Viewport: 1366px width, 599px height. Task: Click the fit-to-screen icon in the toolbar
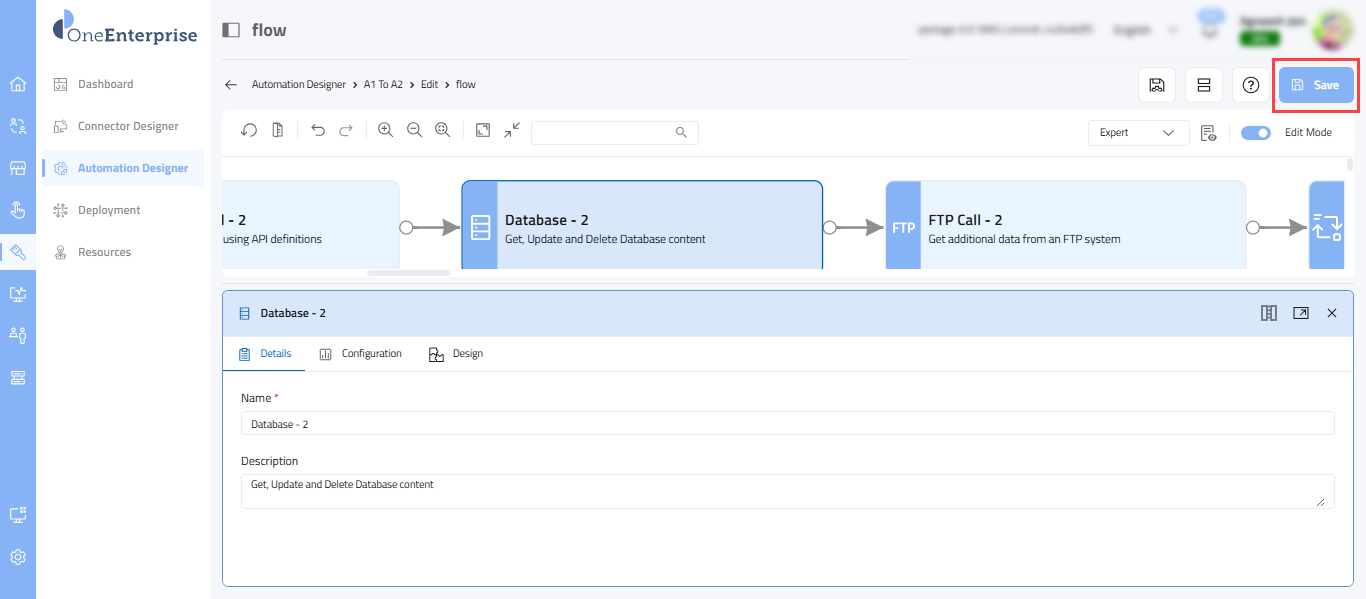(x=483, y=131)
